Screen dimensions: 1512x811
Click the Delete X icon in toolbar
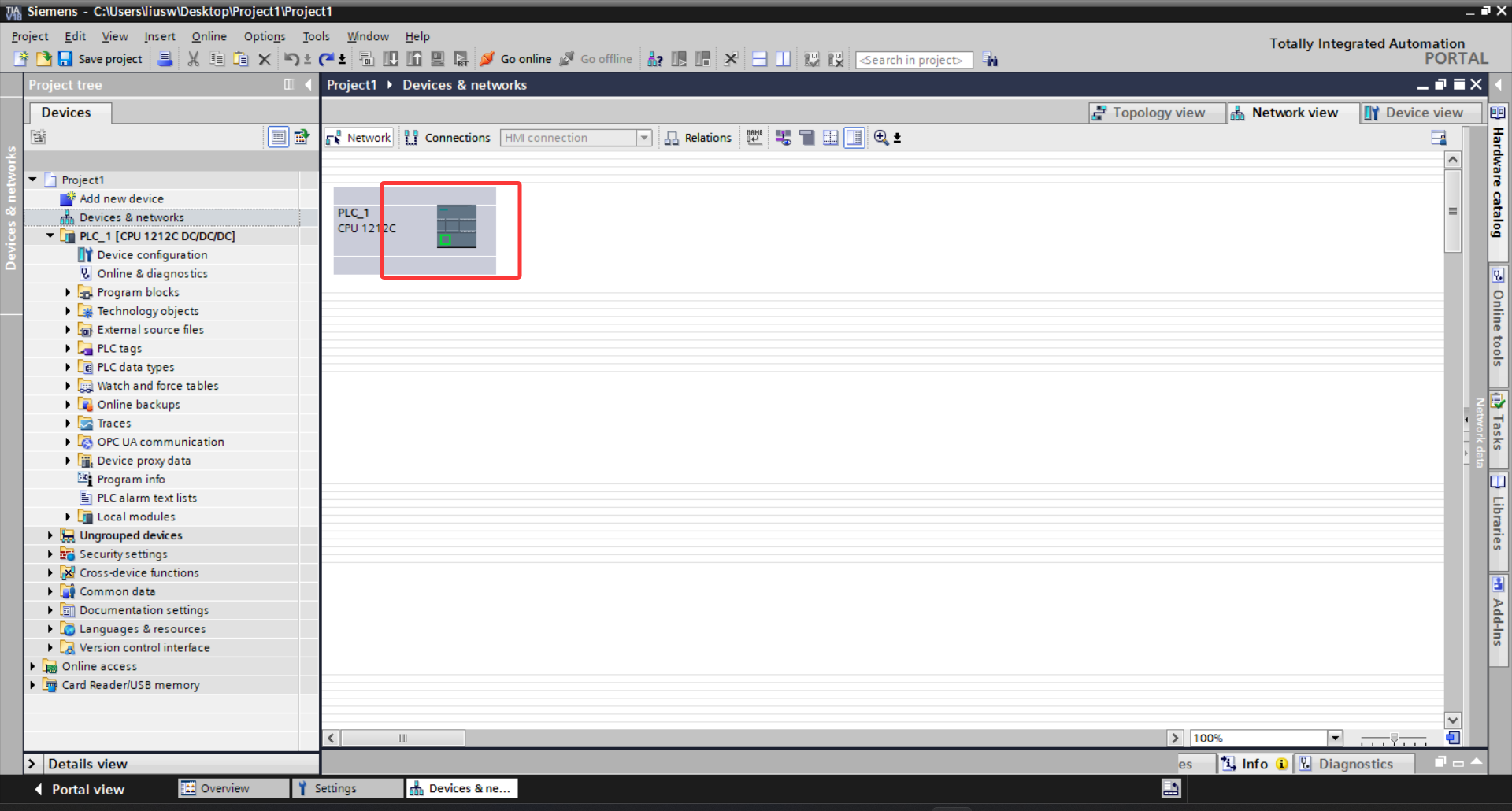[265, 59]
